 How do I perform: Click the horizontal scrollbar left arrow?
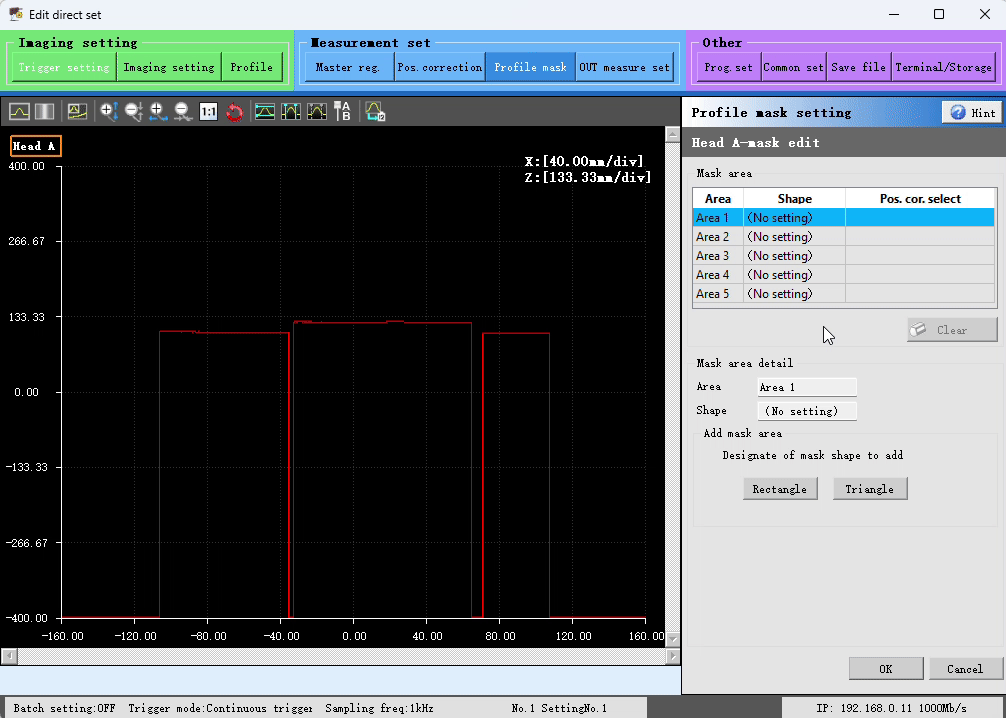pos(8,656)
